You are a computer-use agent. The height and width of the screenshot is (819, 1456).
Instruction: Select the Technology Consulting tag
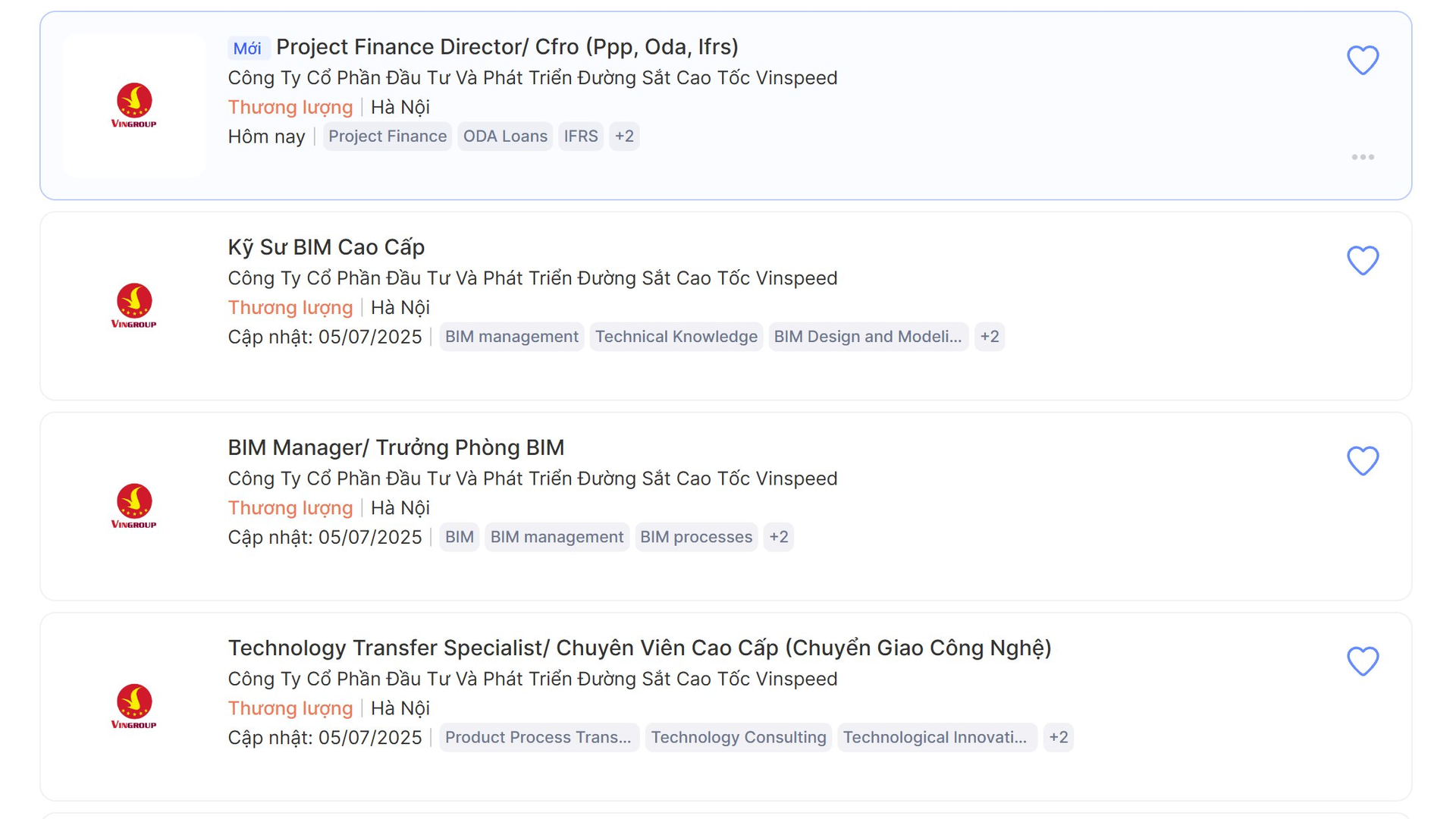pyautogui.click(x=739, y=737)
